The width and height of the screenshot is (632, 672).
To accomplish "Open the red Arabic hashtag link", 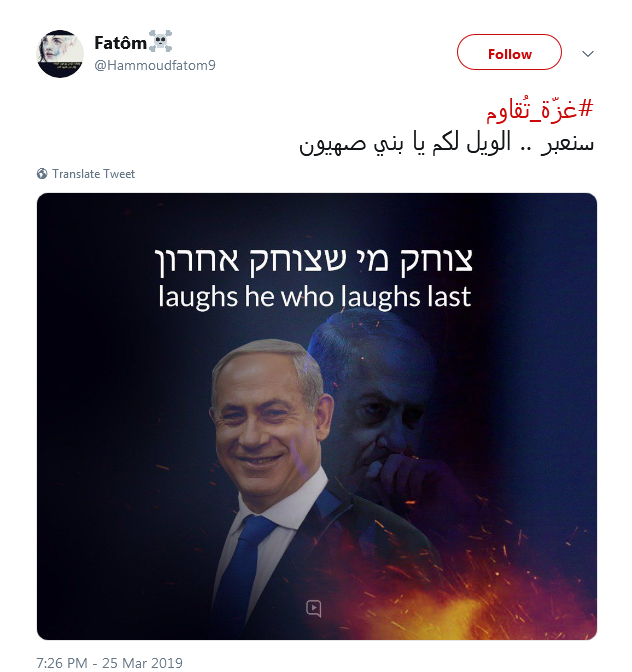I will click(x=539, y=109).
